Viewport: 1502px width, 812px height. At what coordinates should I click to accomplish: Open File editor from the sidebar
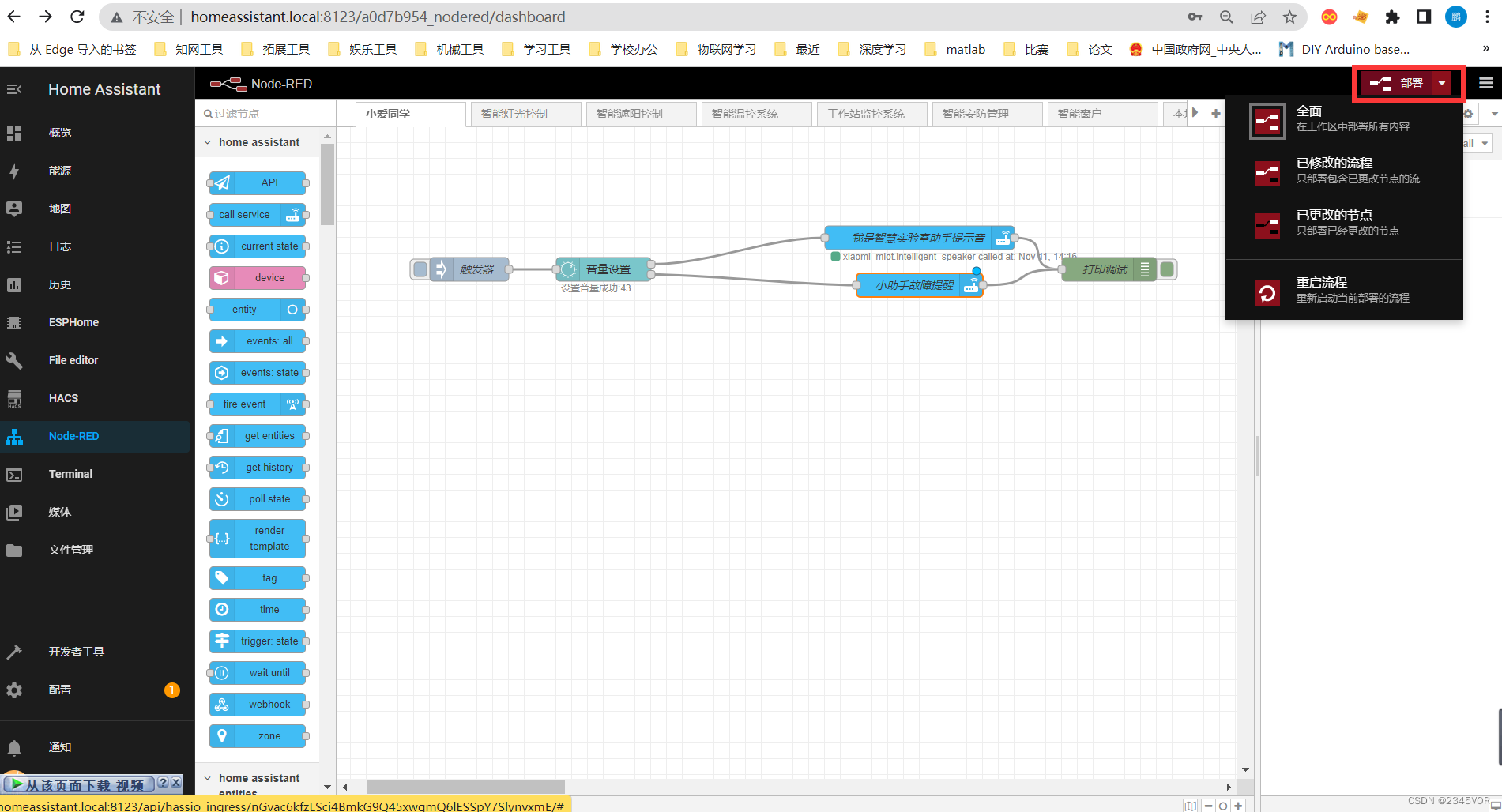point(95,360)
